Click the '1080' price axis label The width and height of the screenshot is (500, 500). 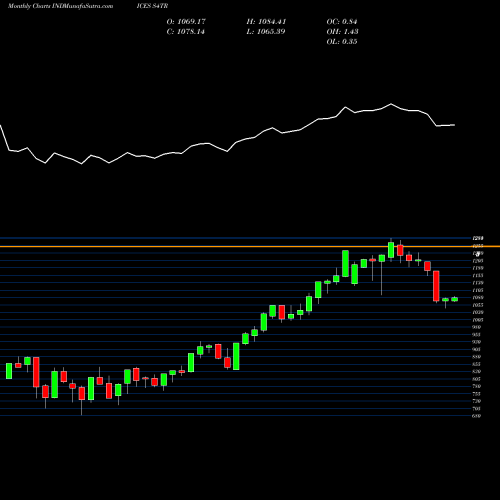(478, 297)
